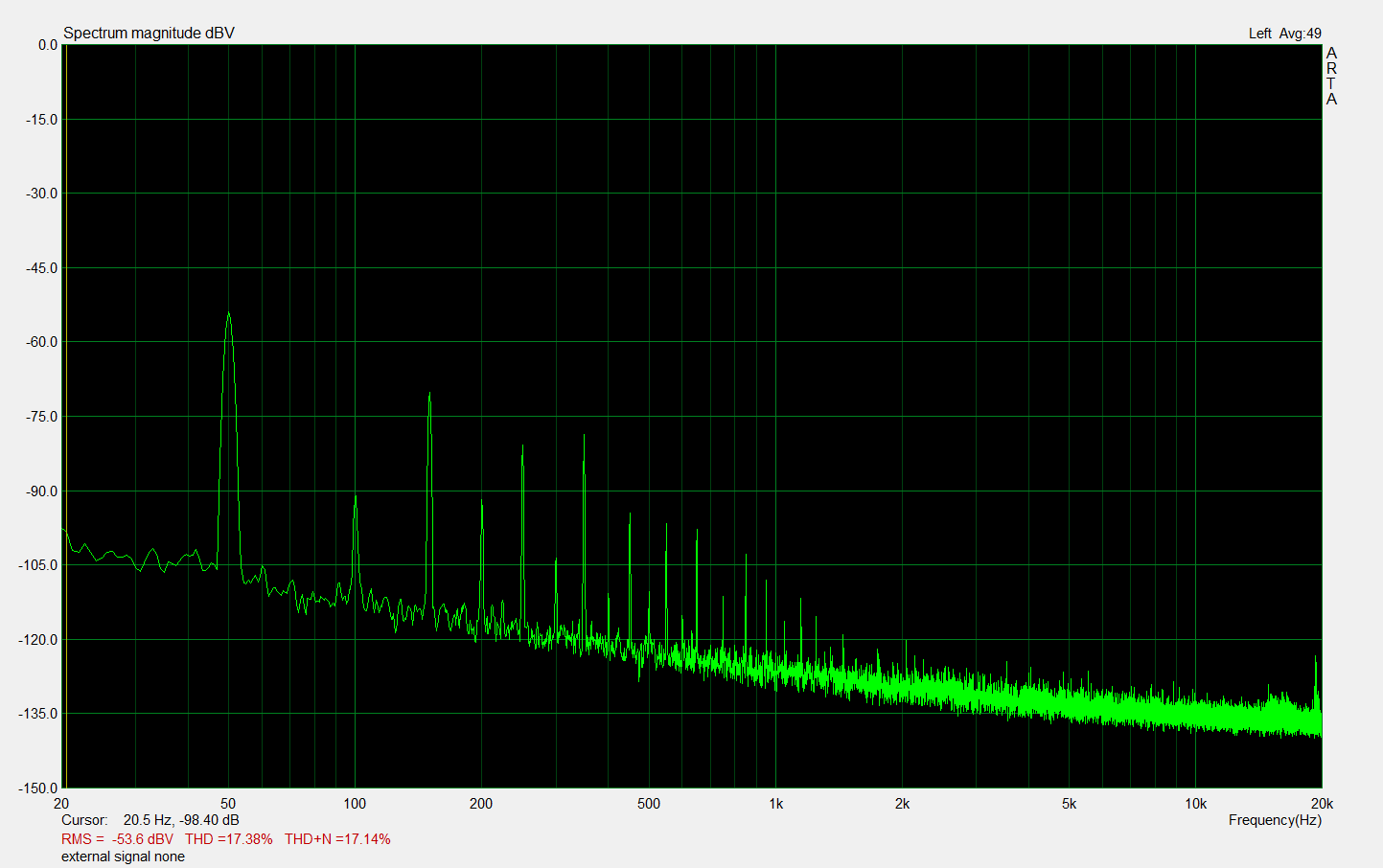The height and width of the screenshot is (868, 1383).
Task: Click the 1k frequency axis label
Action: [x=775, y=804]
